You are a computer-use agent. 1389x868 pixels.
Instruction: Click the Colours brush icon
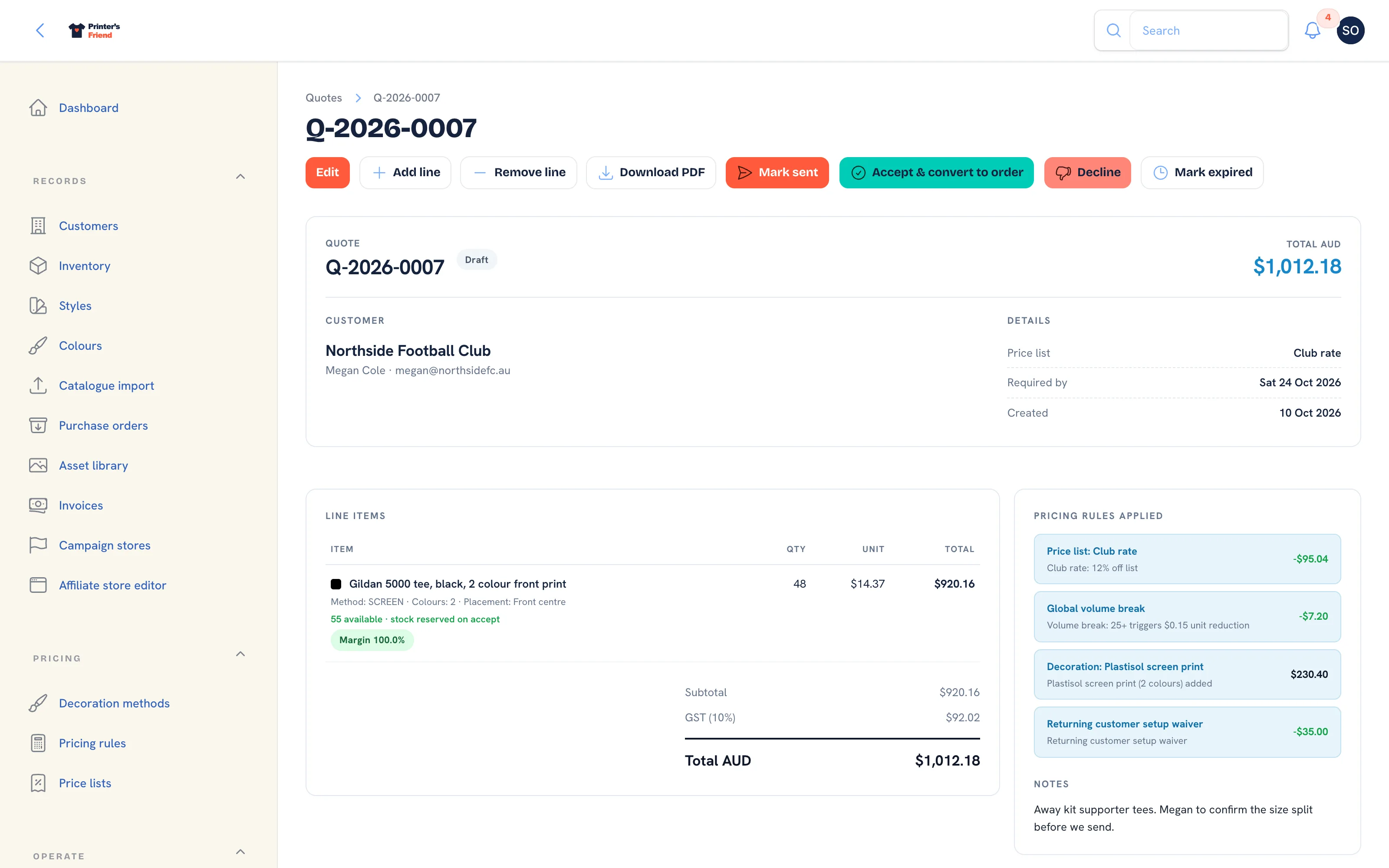pos(39,345)
